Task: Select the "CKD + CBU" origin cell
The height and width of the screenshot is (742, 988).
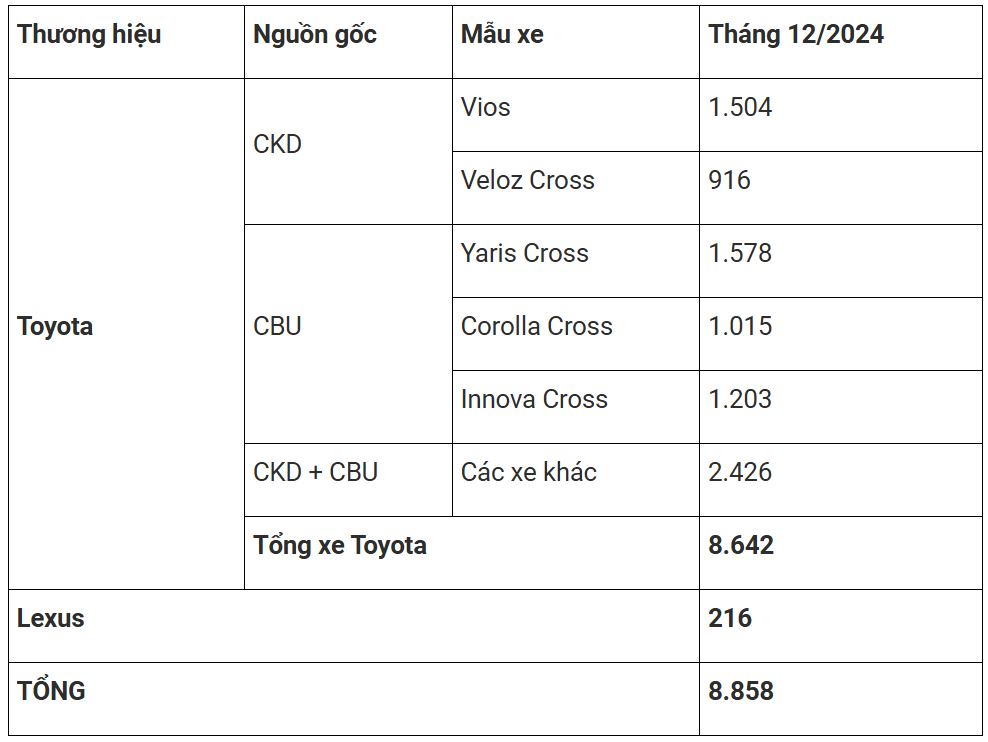Action: tap(316, 473)
